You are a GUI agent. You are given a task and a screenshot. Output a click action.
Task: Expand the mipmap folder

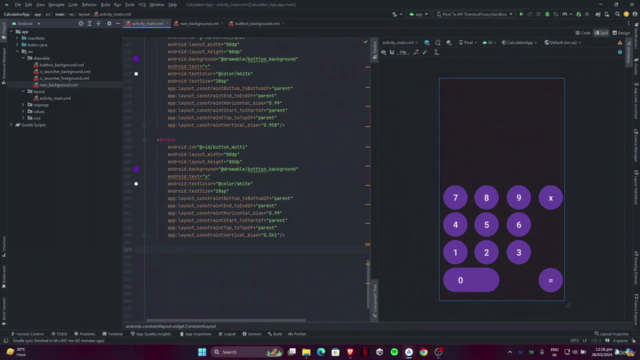tap(23, 105)
